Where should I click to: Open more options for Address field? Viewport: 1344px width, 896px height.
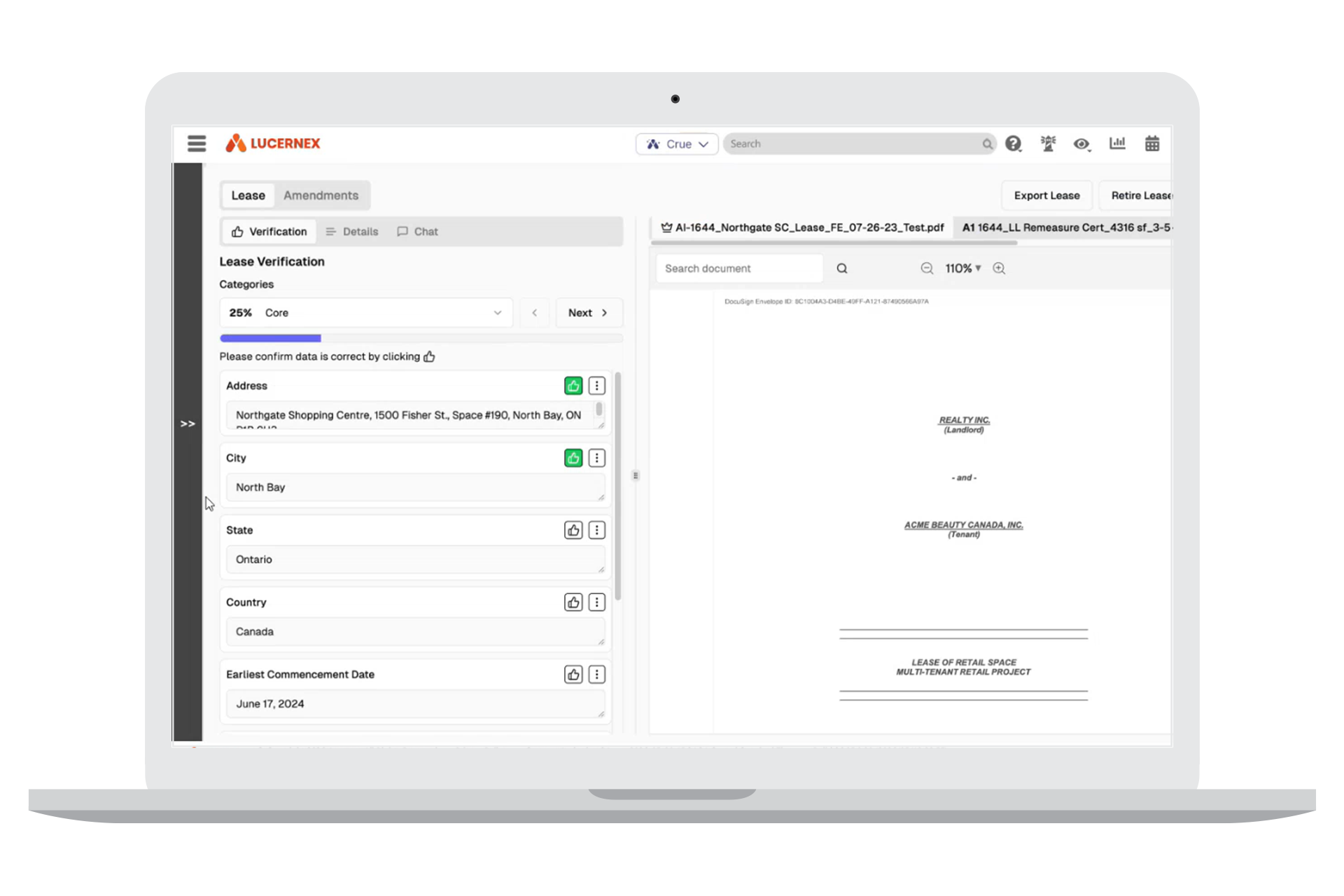[x=596, y=386]
